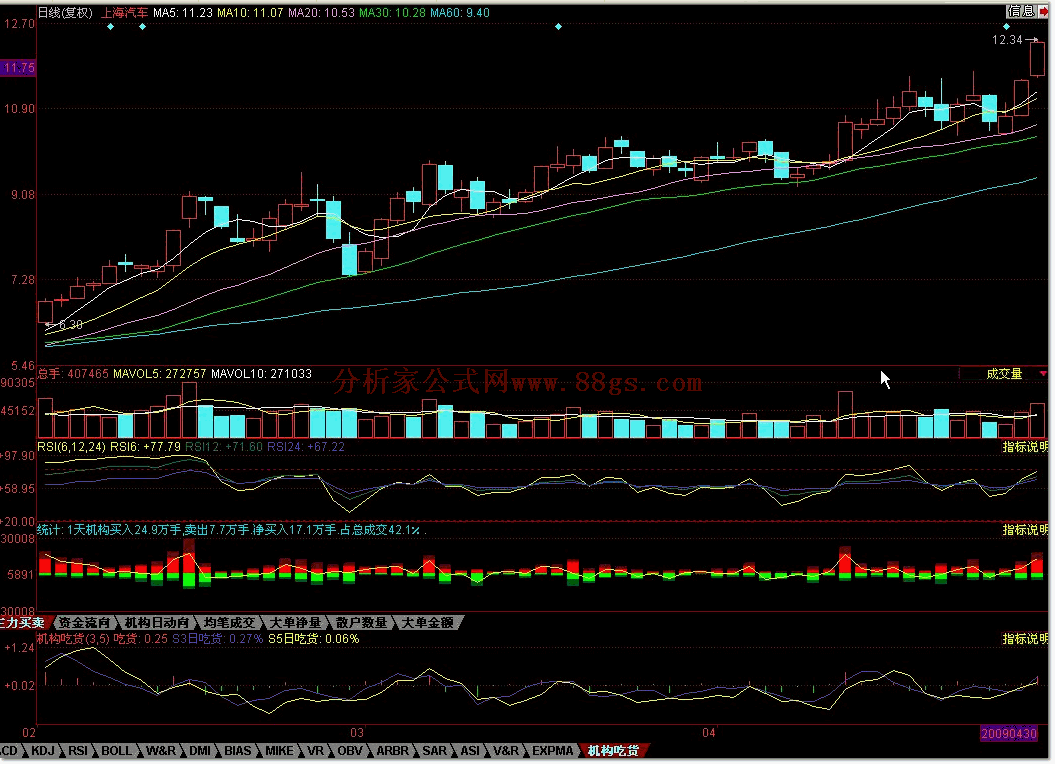Switch to the 均笔成交 tab
1055x764 pixels.
(229, 623)
